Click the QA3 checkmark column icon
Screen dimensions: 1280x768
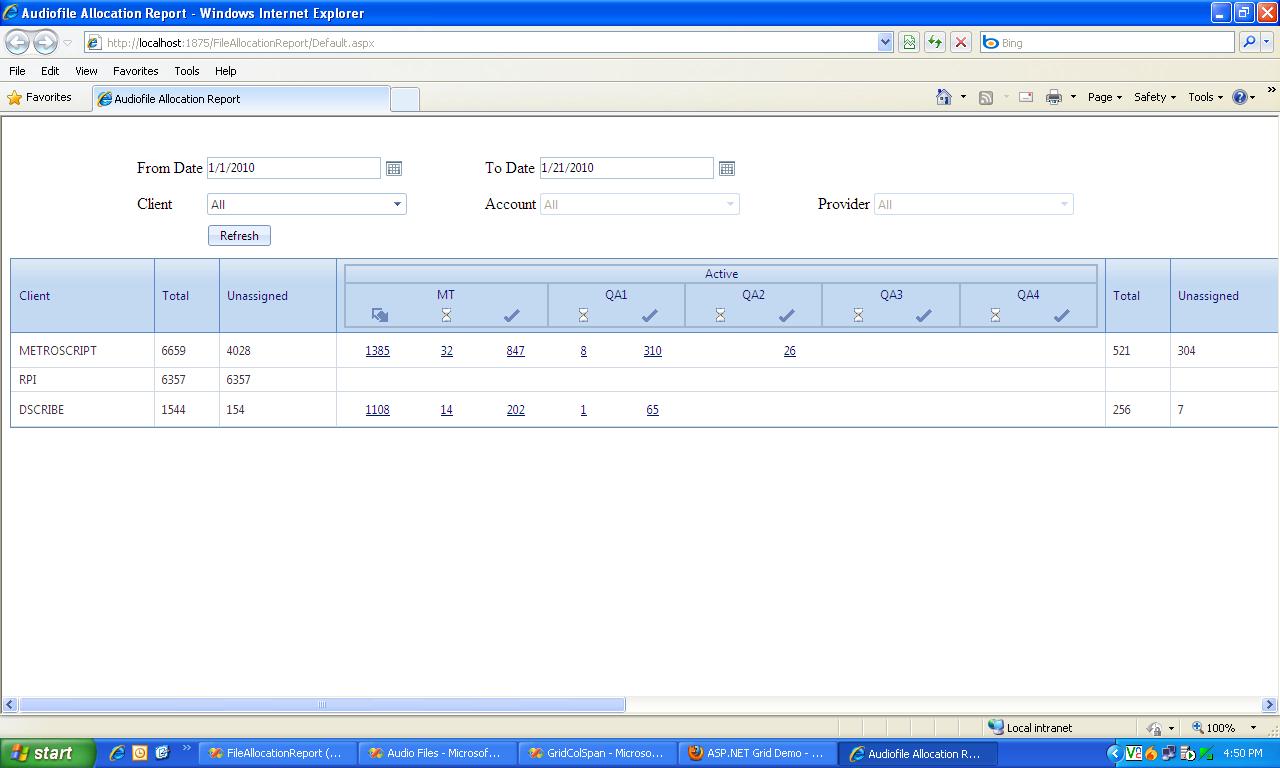(x=924, y=315)
